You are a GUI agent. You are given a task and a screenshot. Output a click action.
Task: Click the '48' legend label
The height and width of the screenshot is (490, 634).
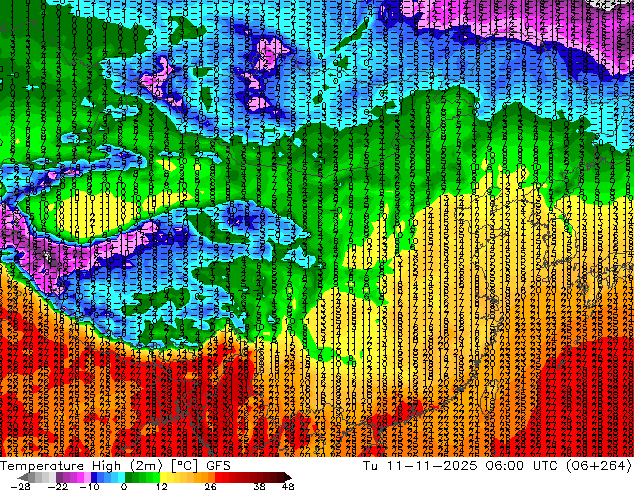pyautogui.click(x=288, y=486)
